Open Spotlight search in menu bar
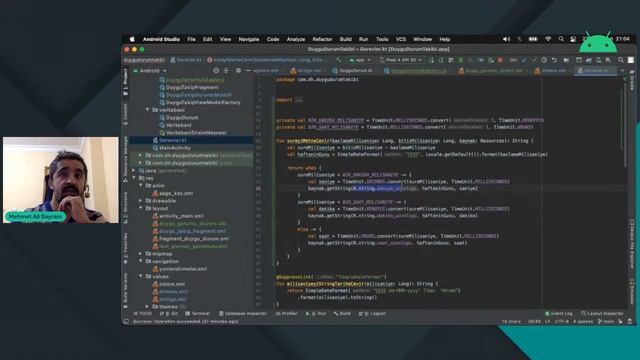The width and height of the screenshot is (640, 360). pyautogui.click(x=561, y=39)
